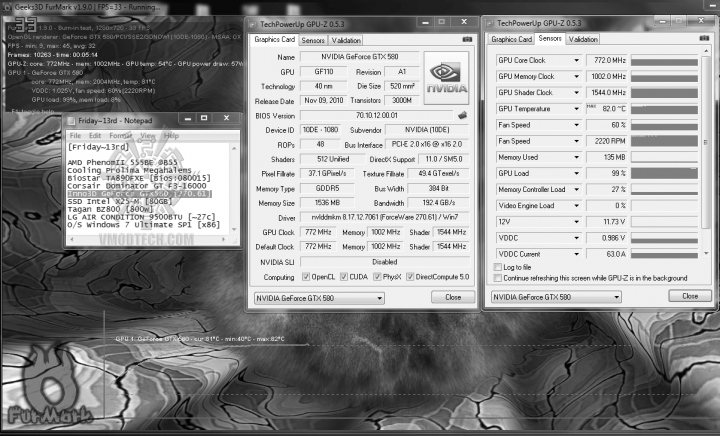The image size is (720, 436).
Task: Open the VDDC Current sensor dropdown
Action: [576, 254]
